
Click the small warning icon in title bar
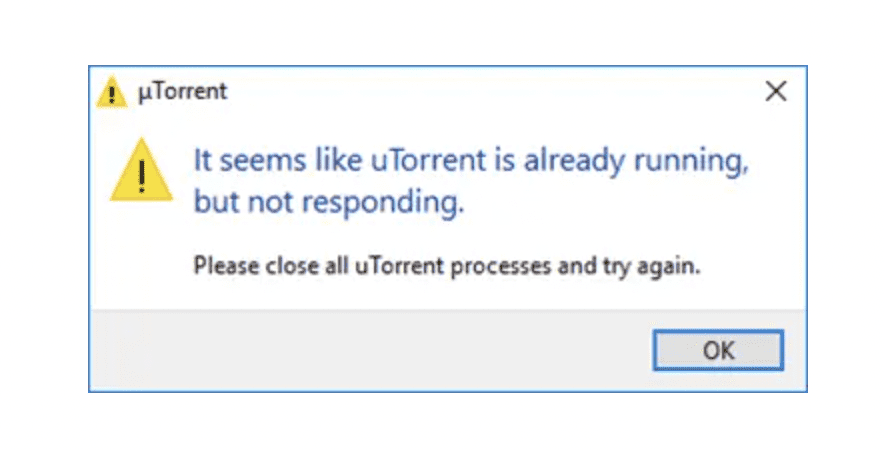[x=108, y=93]
